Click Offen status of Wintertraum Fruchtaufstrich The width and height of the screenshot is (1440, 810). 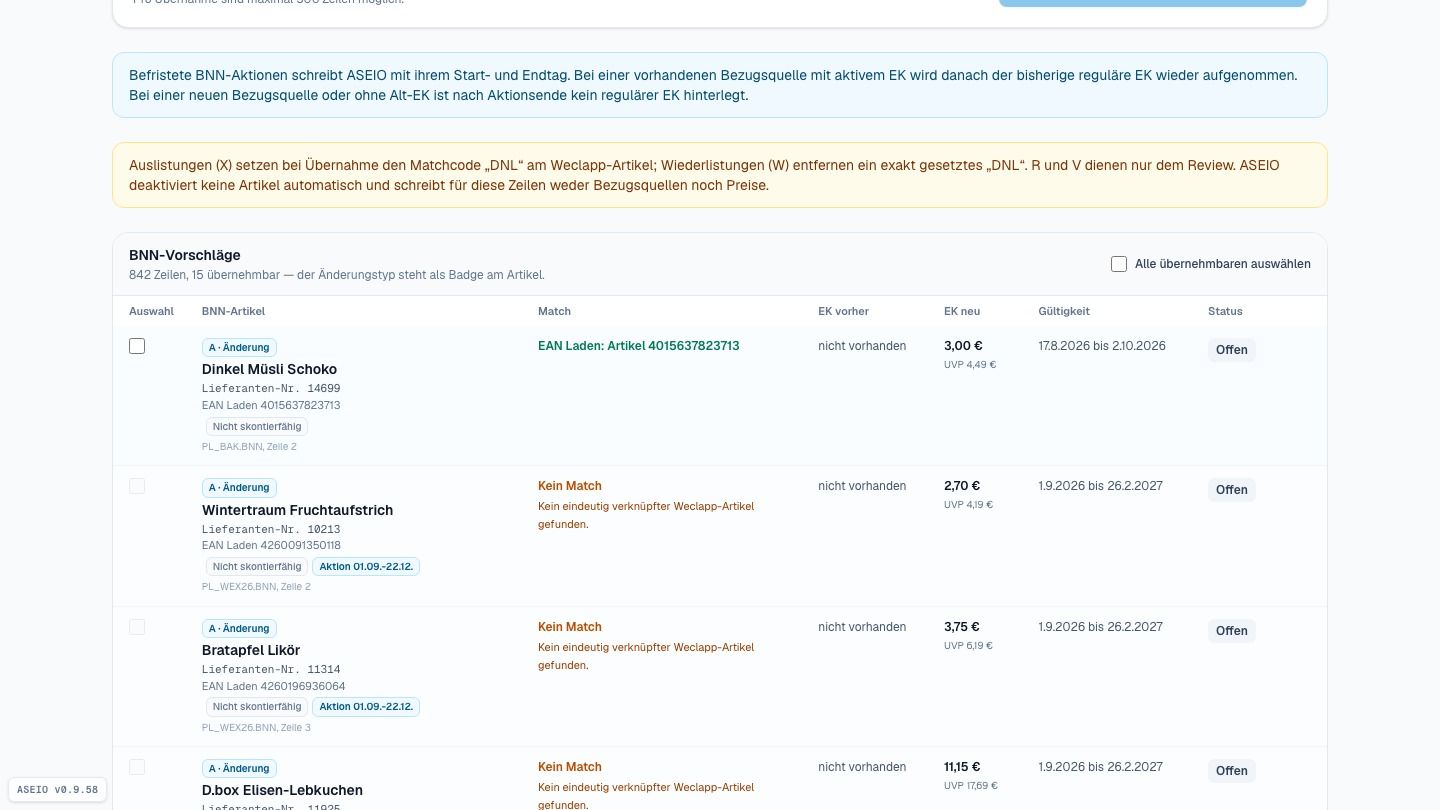tap(1232, 490)
